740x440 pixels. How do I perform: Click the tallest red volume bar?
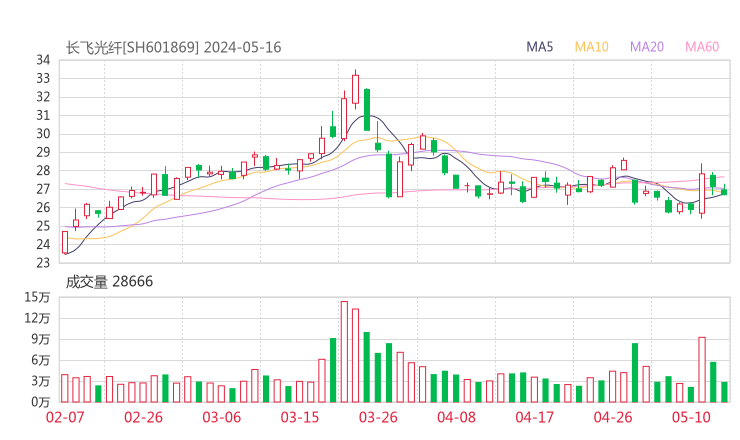point(344,352)
